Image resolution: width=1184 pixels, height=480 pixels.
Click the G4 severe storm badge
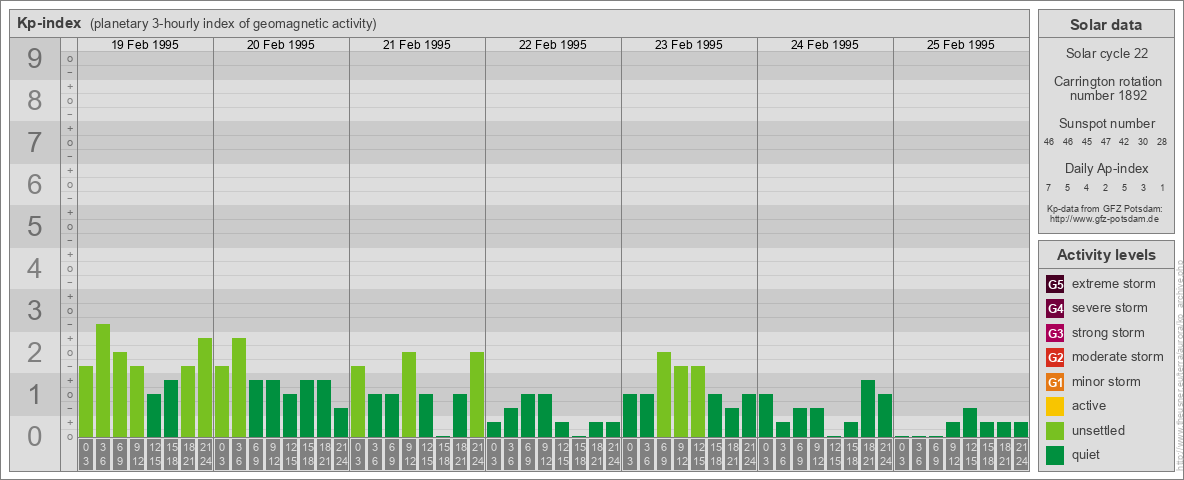point(1055,309)
